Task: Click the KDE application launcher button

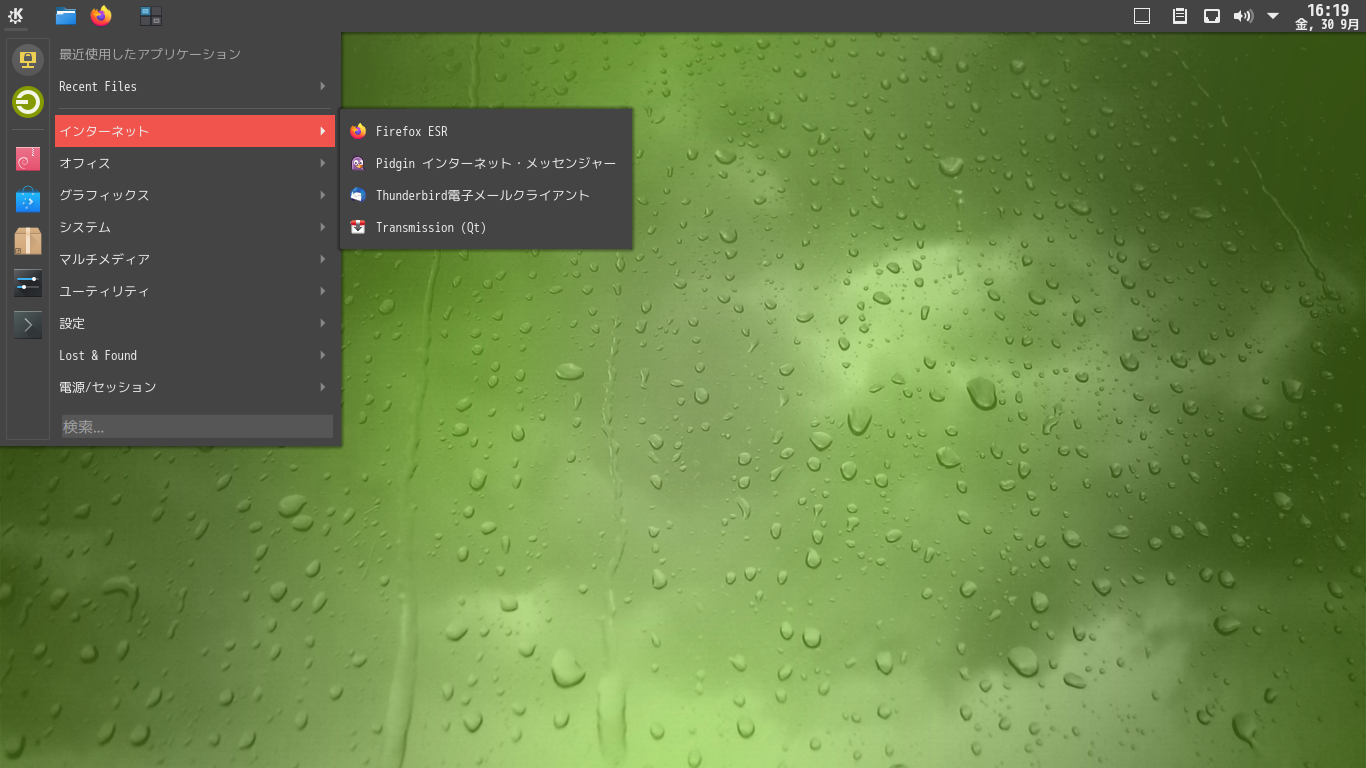Action: 16,15
